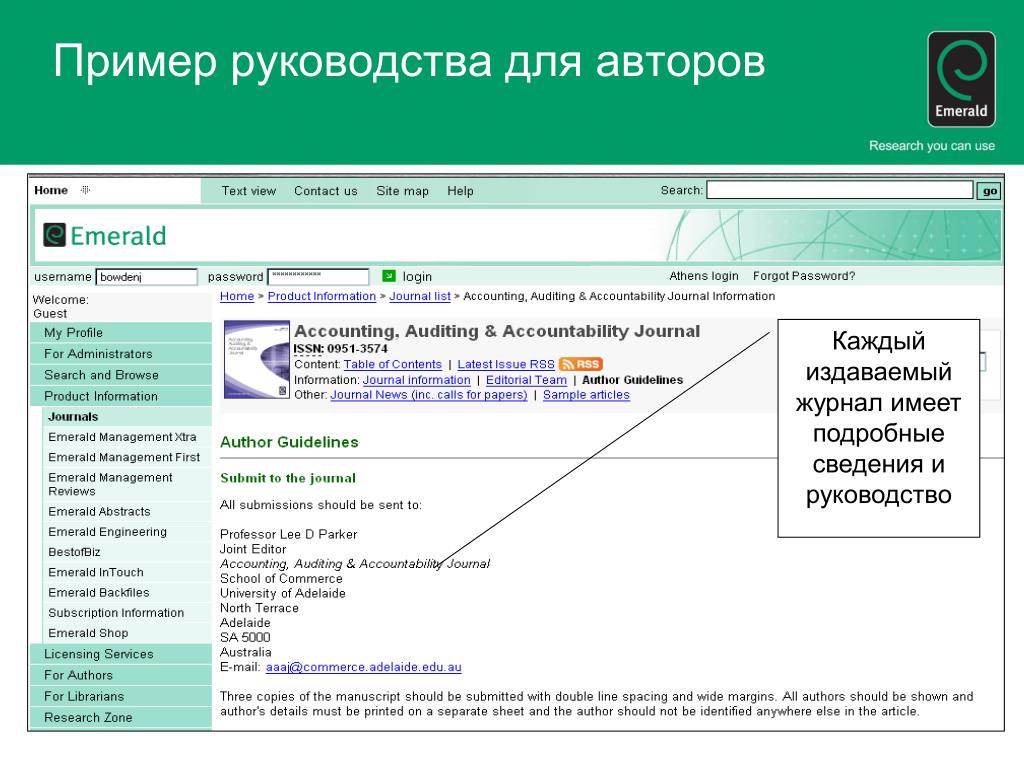Open For Administrators in sidebar
Viewport: 1024px width, 768px height.
click(x=121, y=353)
